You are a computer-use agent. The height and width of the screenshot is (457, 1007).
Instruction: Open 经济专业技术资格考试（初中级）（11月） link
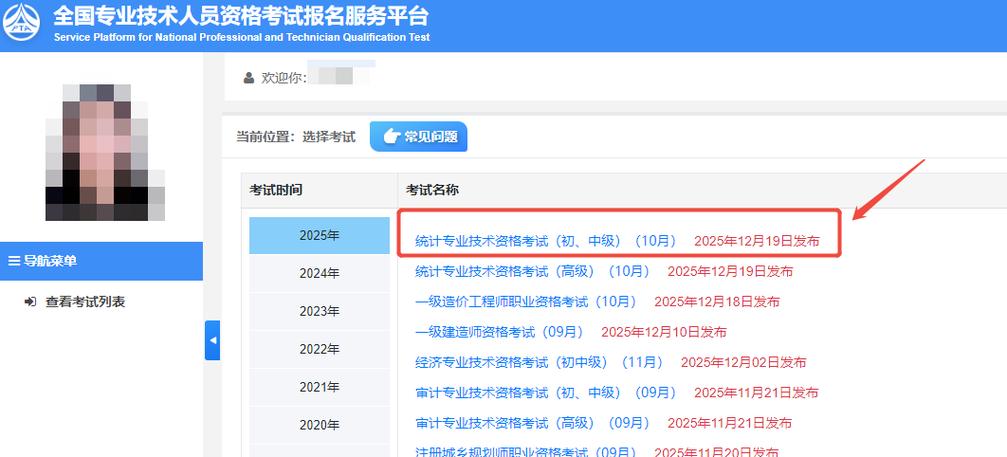pyautogui.click(x=539, y=362)
